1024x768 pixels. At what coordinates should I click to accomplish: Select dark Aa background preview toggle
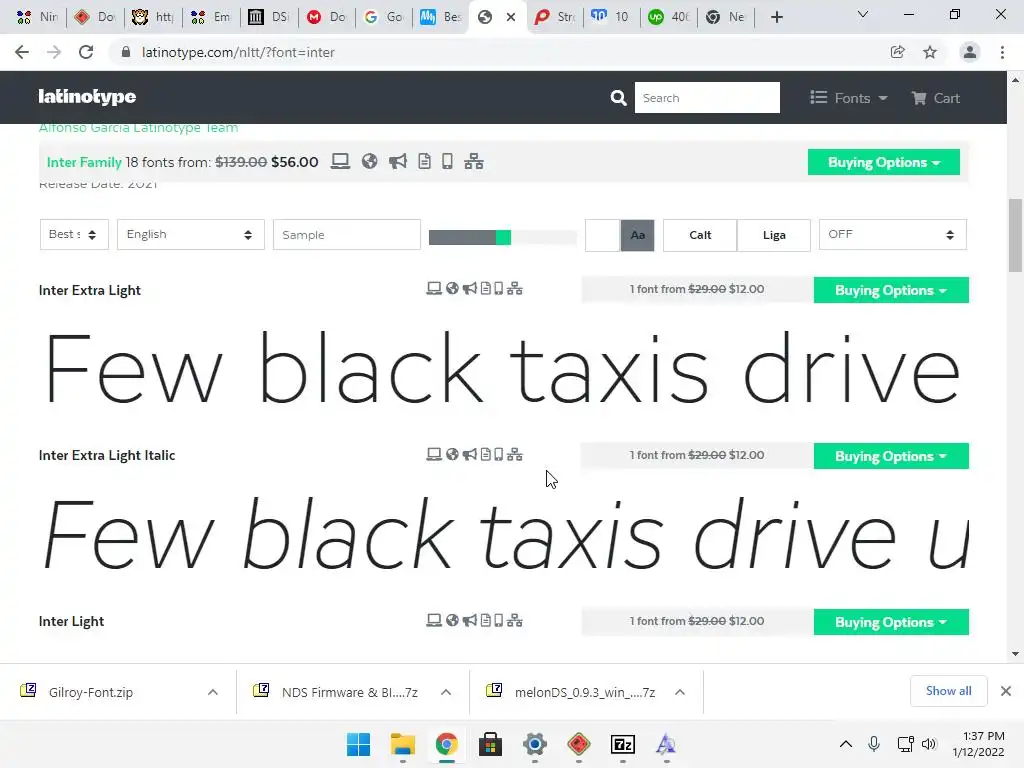pyautogui.click(x=637, y=235)
